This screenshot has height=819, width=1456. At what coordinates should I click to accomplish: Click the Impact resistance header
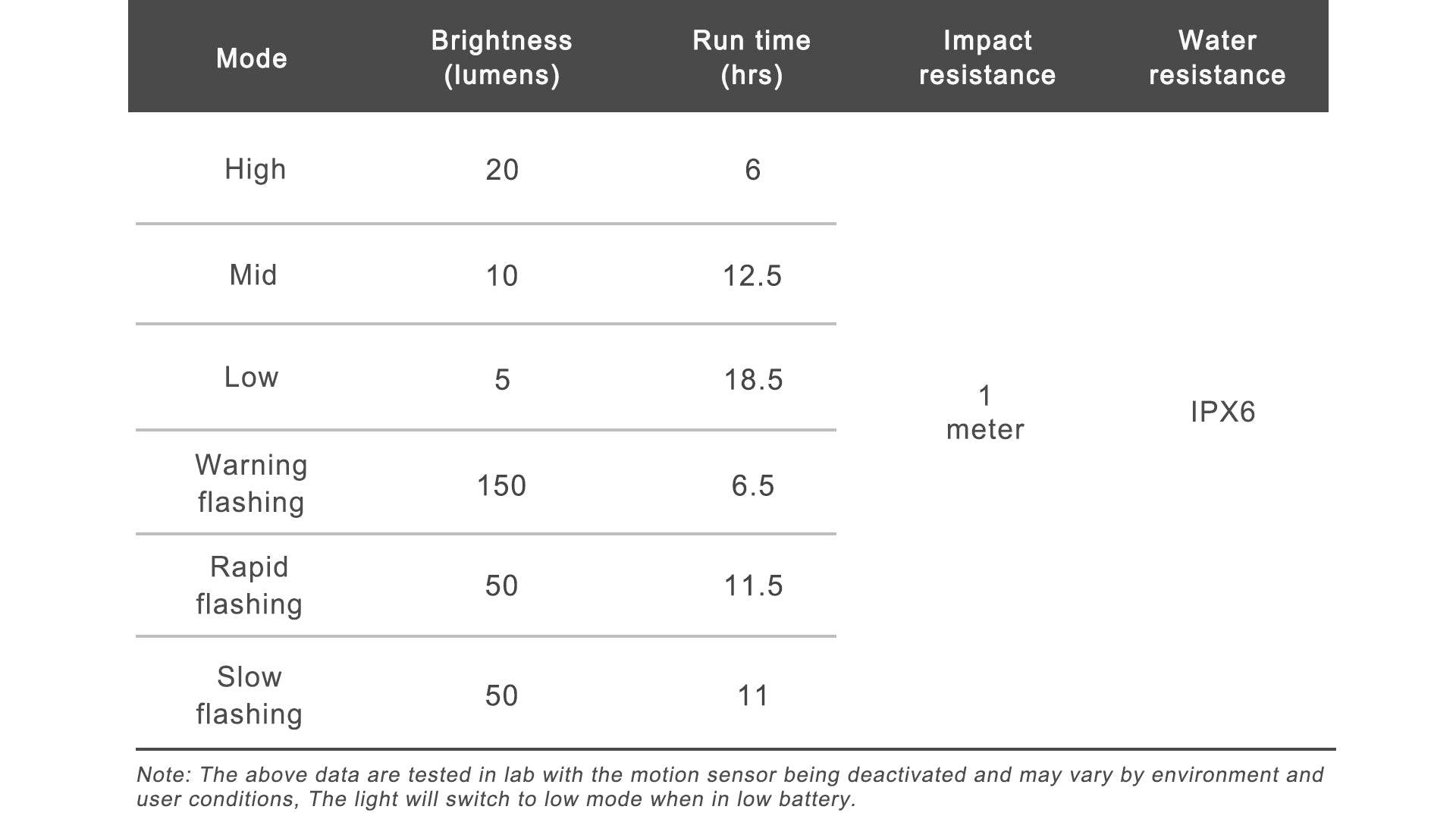pyautogui.click(x=987, y=58)
